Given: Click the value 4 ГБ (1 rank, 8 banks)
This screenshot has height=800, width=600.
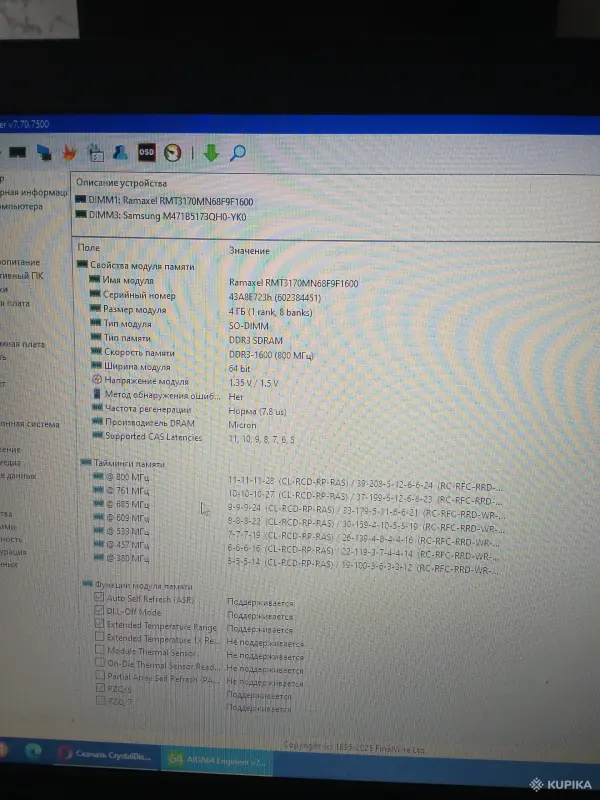Looking at the screenshot, I should coord(270,312).
